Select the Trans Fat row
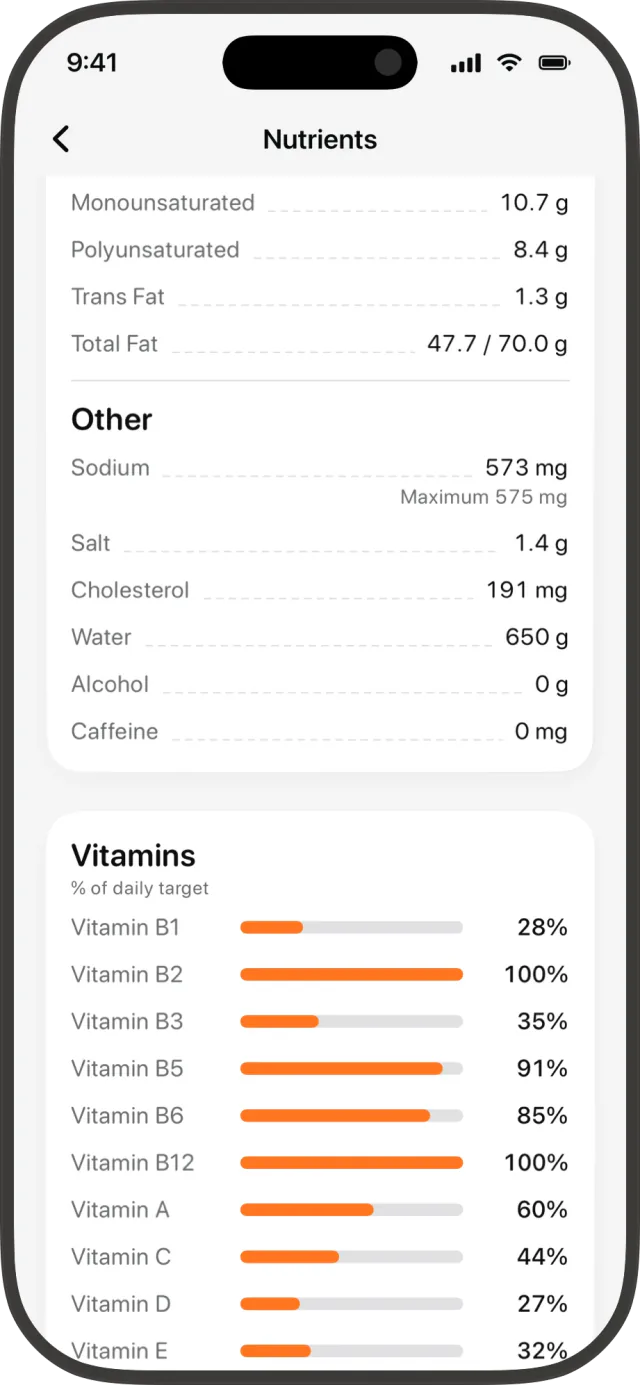This screenshot has width=640, height=1385. click(320, 297)
